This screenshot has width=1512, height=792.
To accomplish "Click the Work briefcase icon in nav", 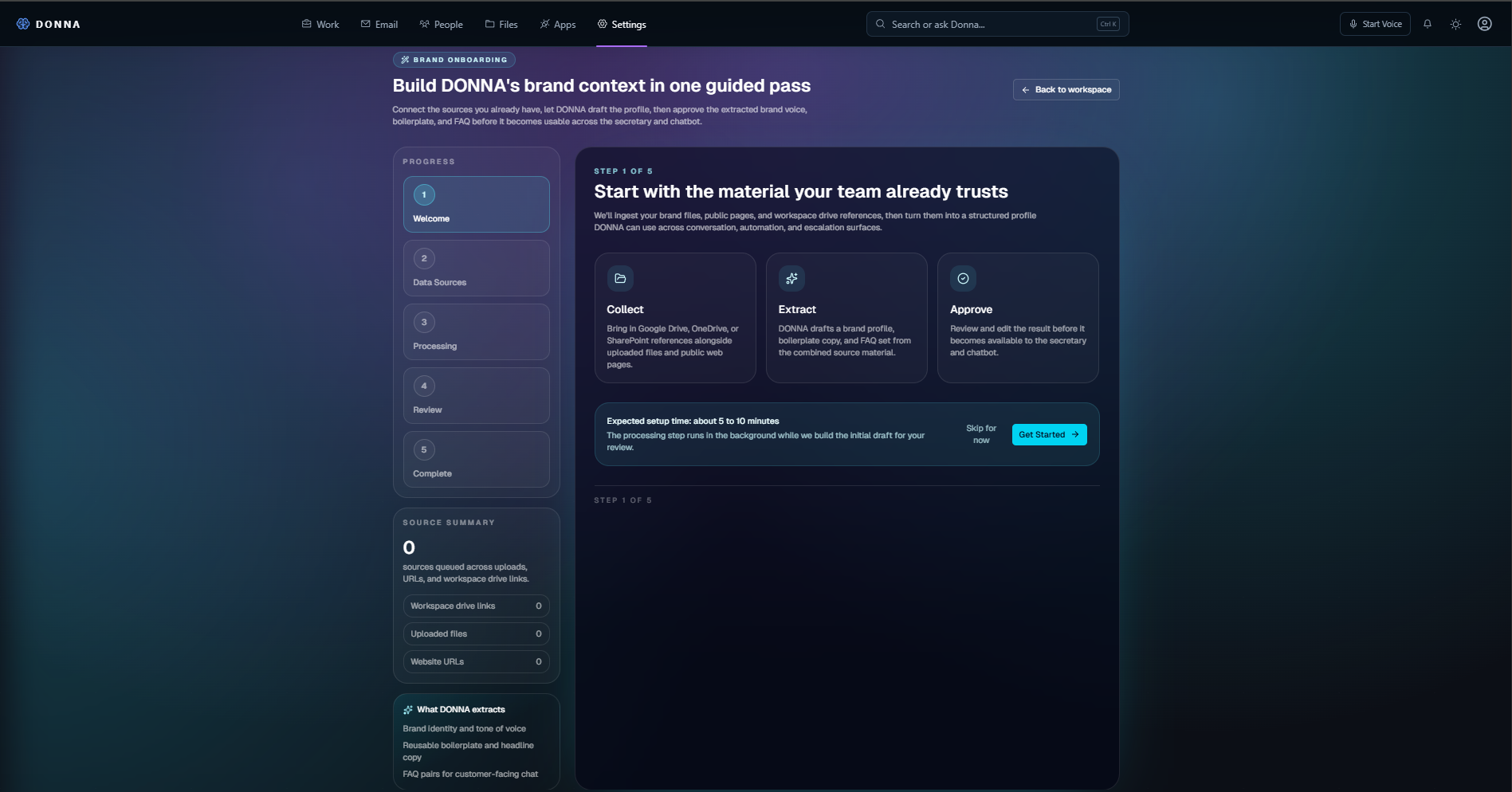I will point(306,24).
